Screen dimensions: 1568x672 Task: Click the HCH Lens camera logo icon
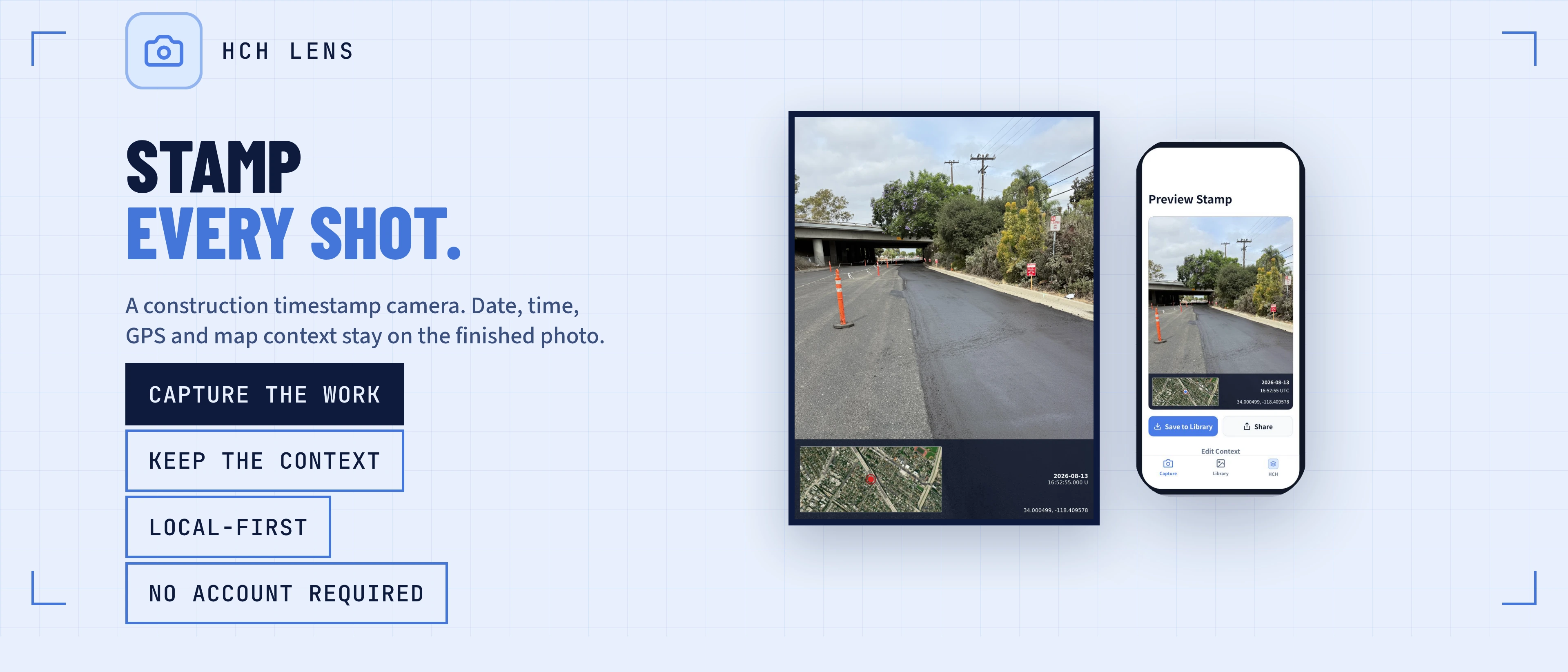[x=164, y=51]
